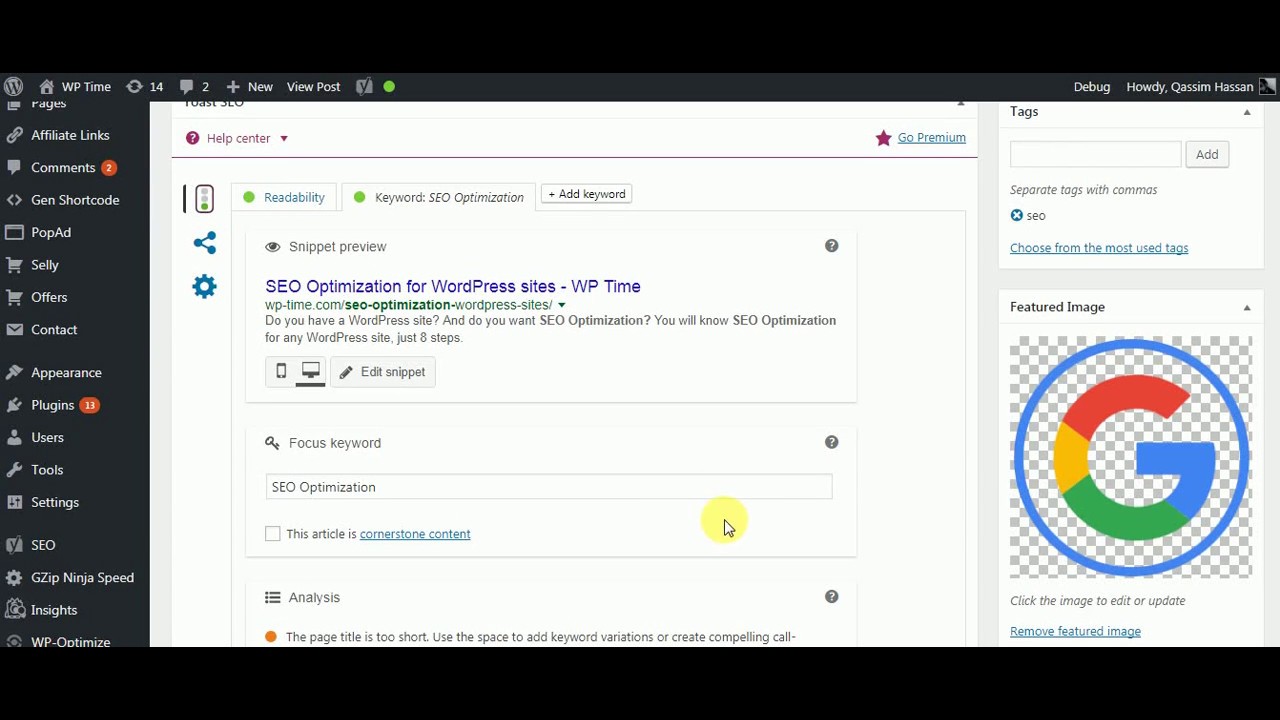
Task: Open the Go Premium link
Action: click(932, 137)
